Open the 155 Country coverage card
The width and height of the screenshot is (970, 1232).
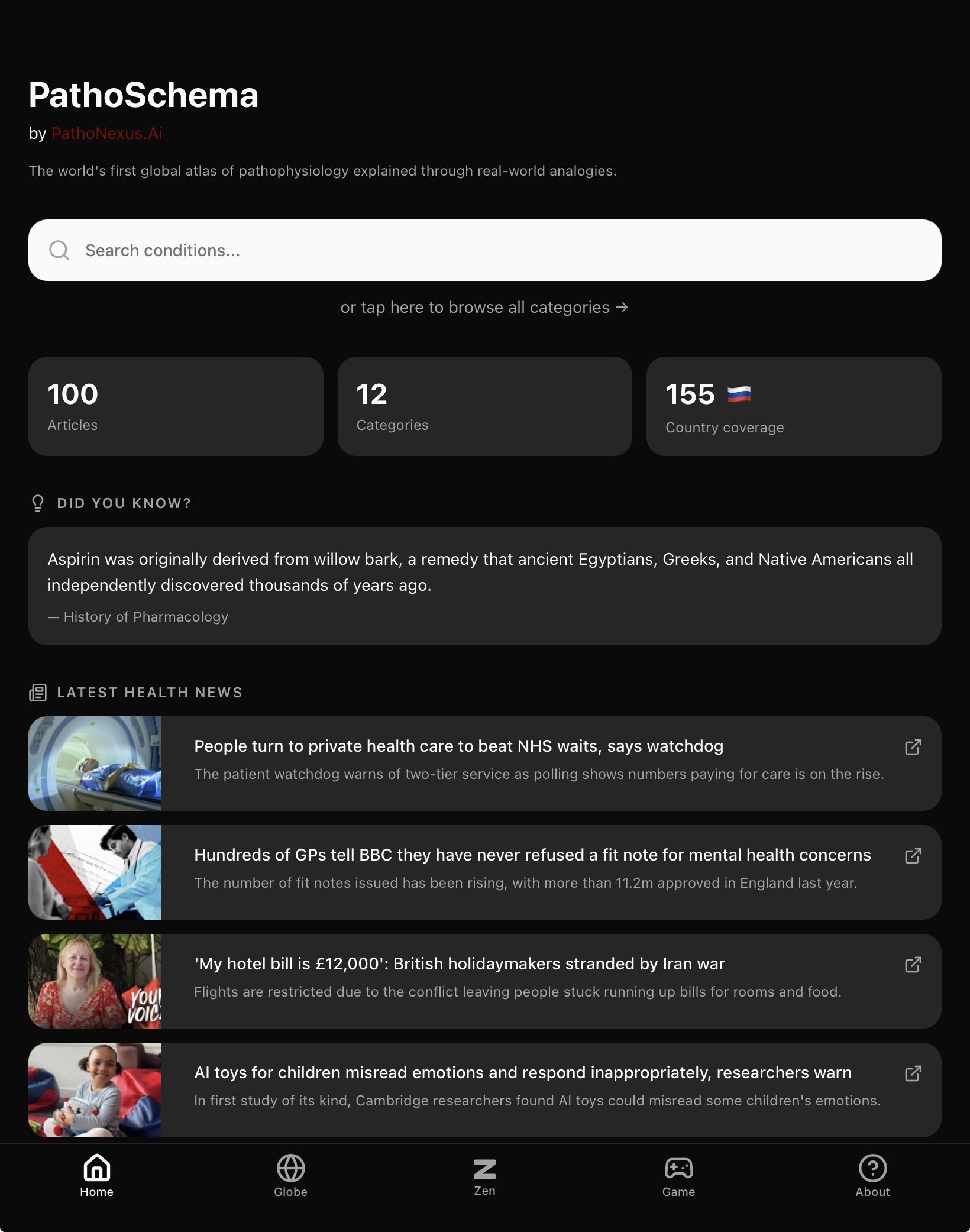(794, 406)
